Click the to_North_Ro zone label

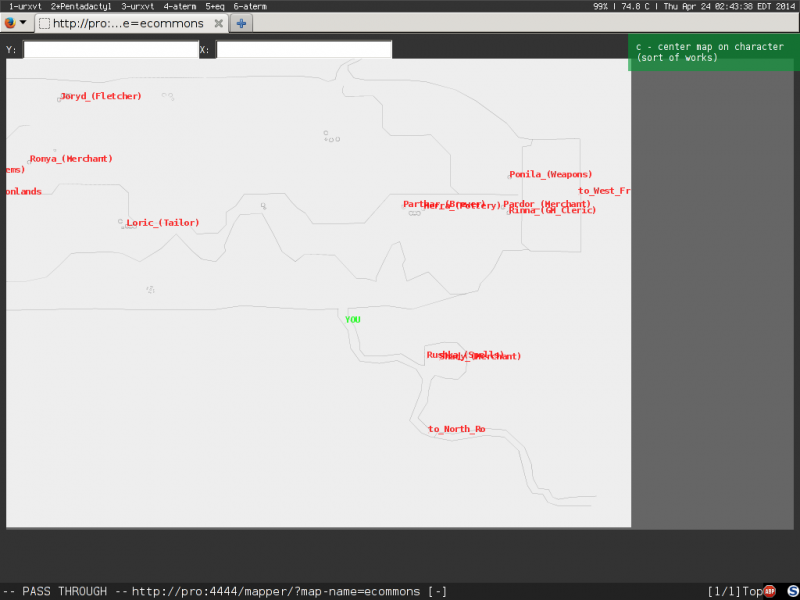[456, 429]
